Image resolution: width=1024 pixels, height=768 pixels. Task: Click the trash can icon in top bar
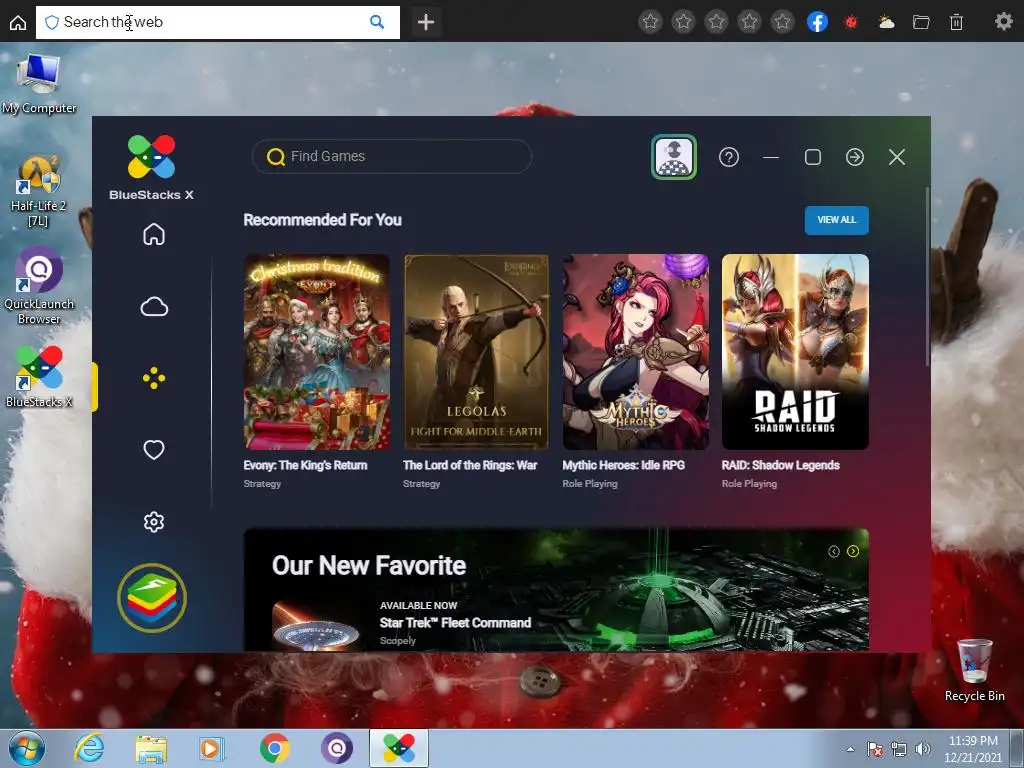(x=956, y=22)
